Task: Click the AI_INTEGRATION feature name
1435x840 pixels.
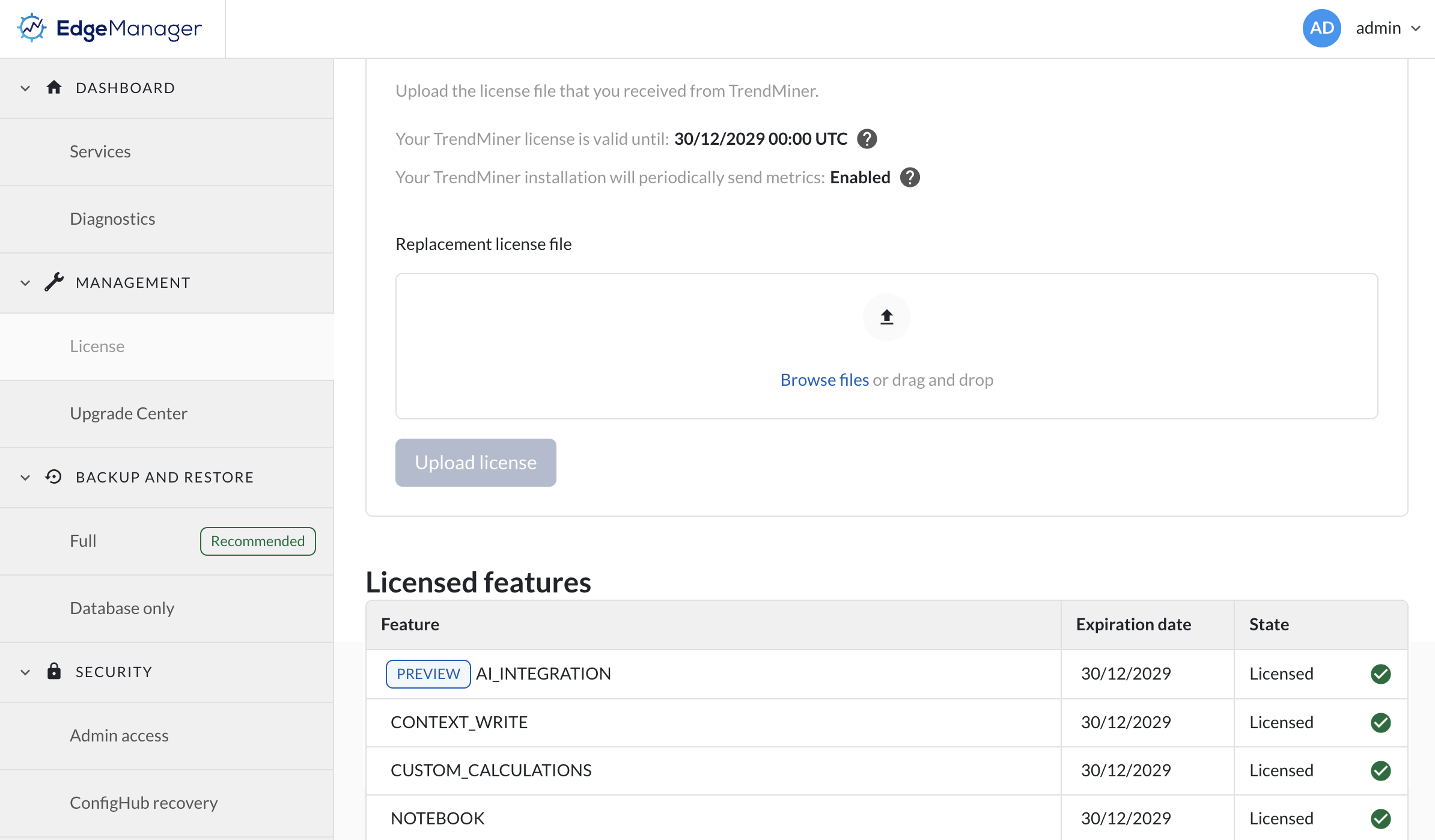Action: 543,674
